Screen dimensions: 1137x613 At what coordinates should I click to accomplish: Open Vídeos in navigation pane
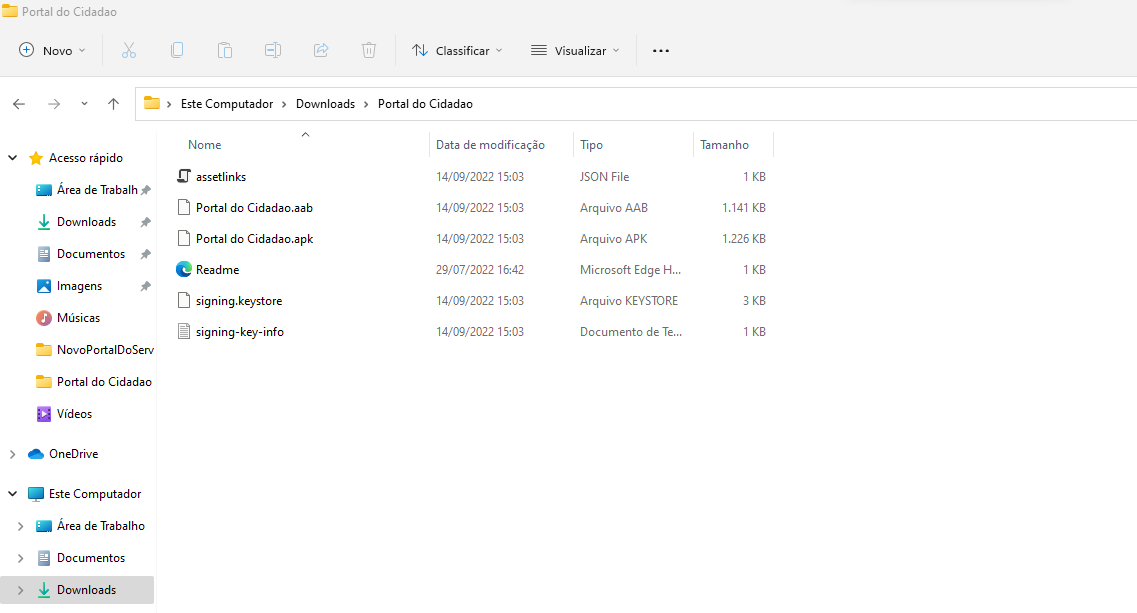tap(75, 414)
